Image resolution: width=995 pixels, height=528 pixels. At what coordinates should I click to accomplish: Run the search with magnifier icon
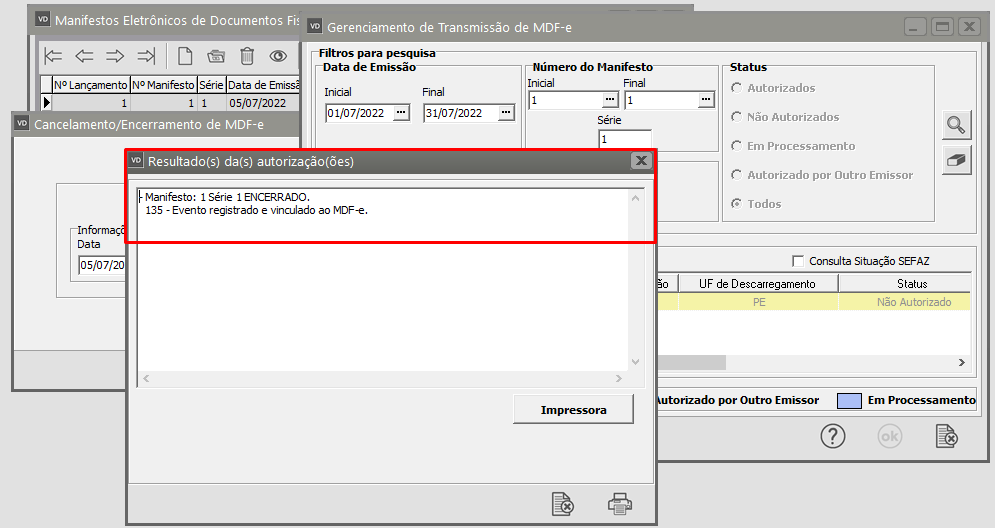pos(957,125)
